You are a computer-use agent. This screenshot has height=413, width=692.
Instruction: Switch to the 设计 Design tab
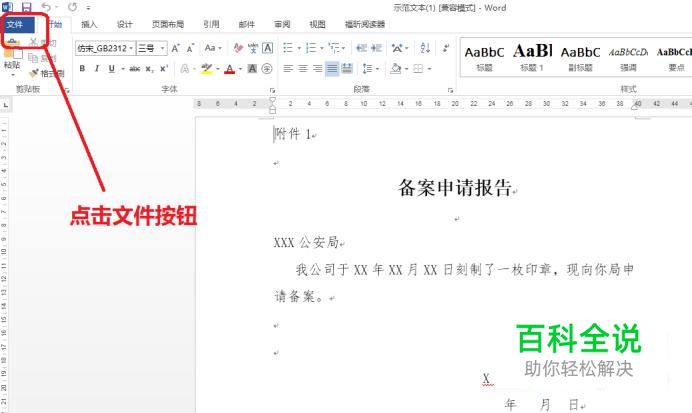coord(124,24)
